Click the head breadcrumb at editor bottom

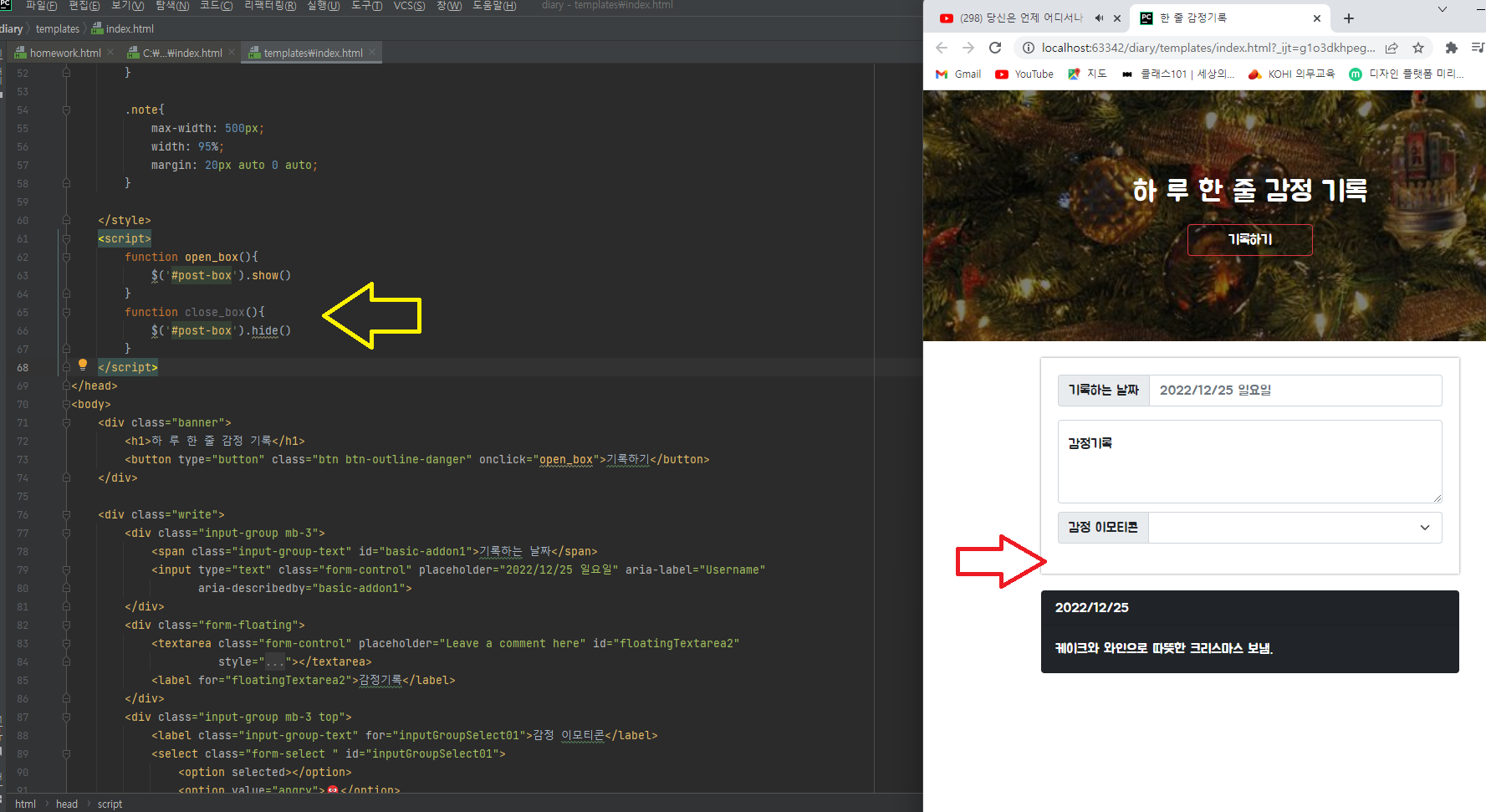67,804
